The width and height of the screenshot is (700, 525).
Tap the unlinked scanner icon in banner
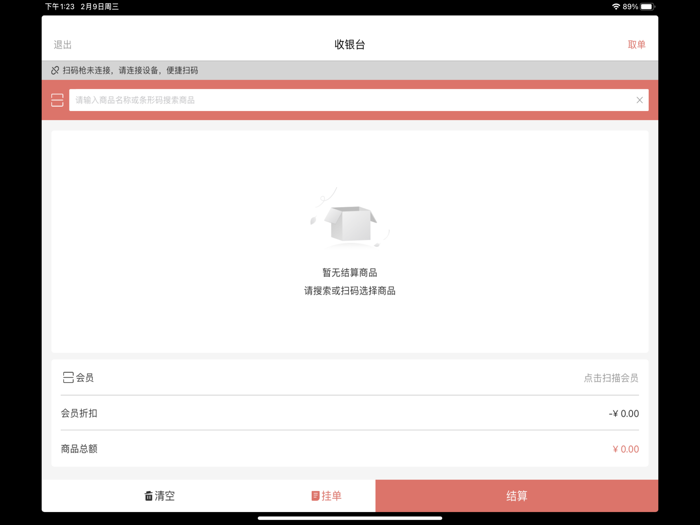pyautogui.click(x=55, y=70)
